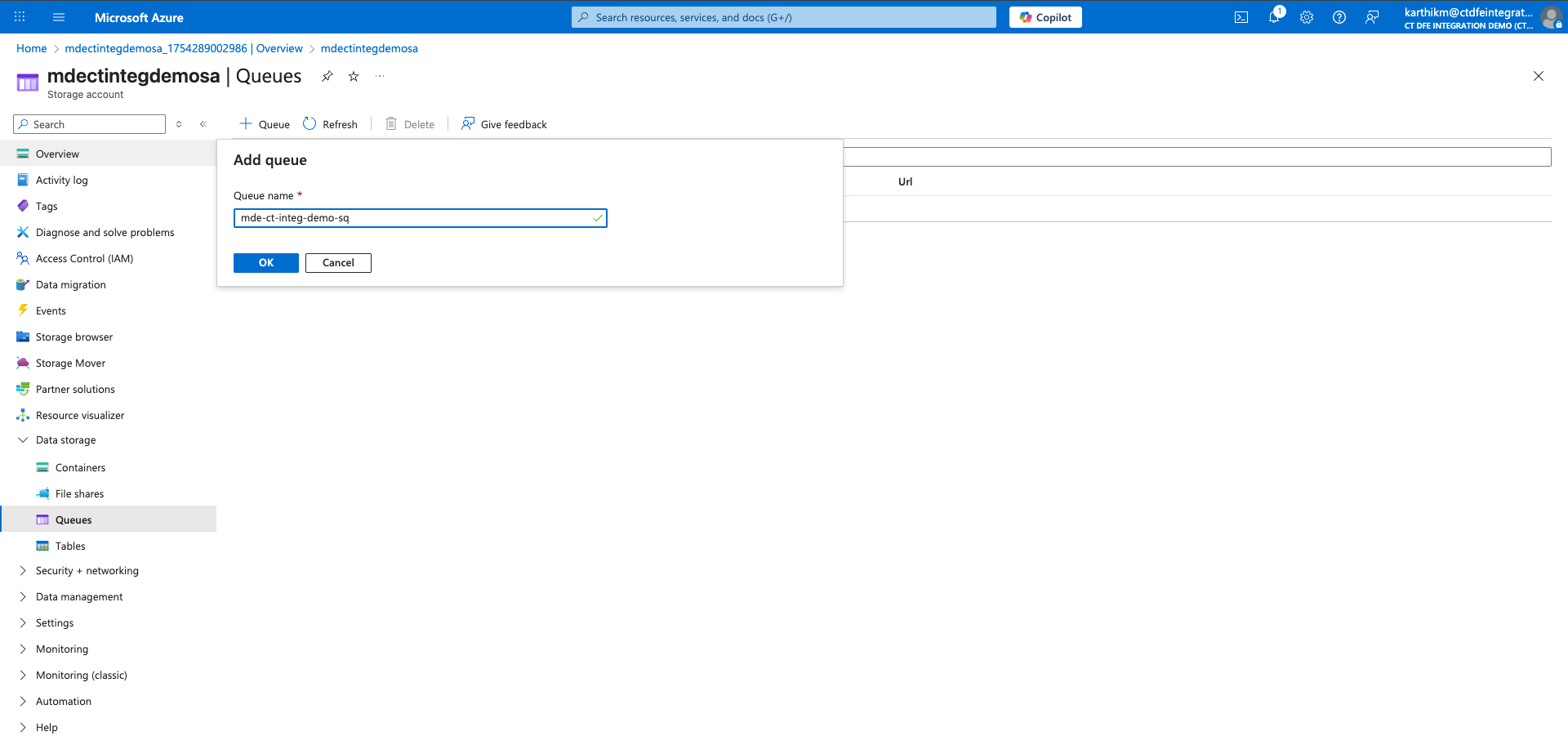Open Access Control (IAM) menu item

(x=84, y=259)
